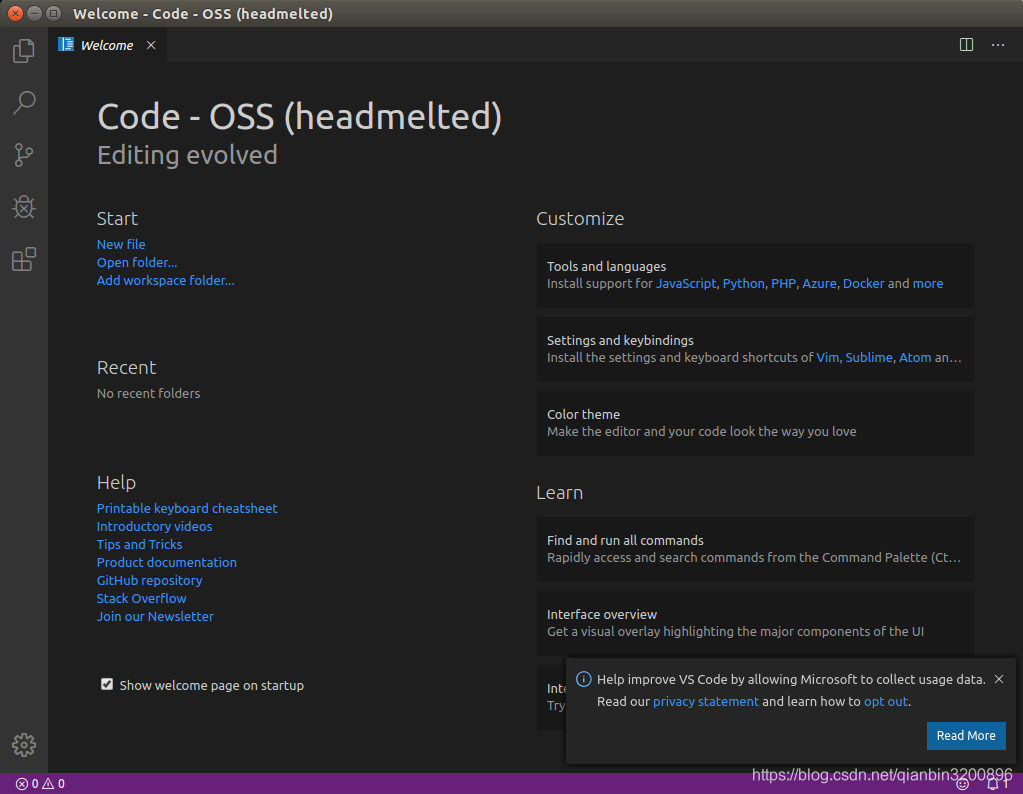Open Product documentation link

point(166,562)
